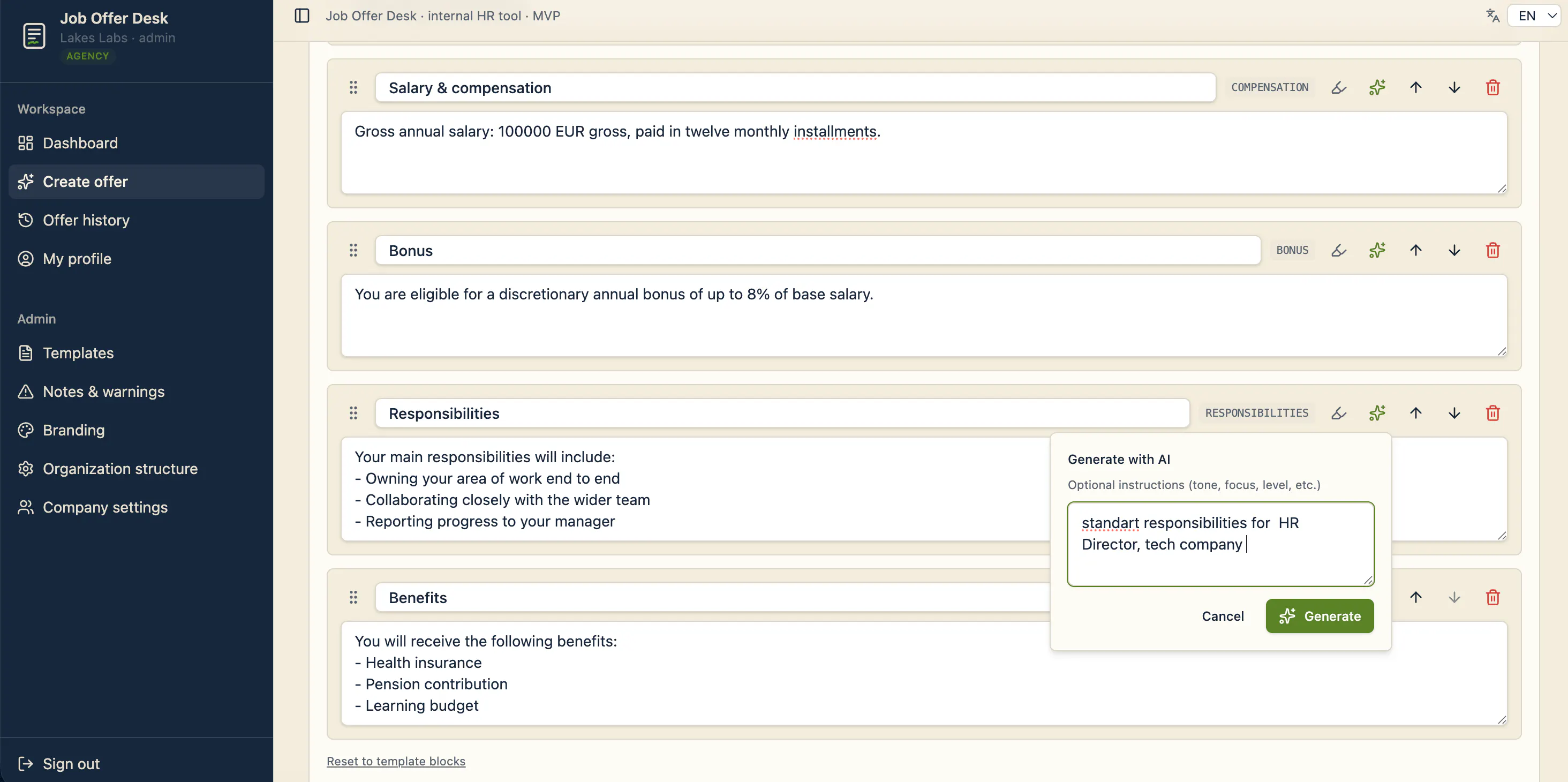Image resolution: width=1568 pixels, height=782 pixels.
Task: Click the signature icon on Salary block
Action: coord(1338,88)
